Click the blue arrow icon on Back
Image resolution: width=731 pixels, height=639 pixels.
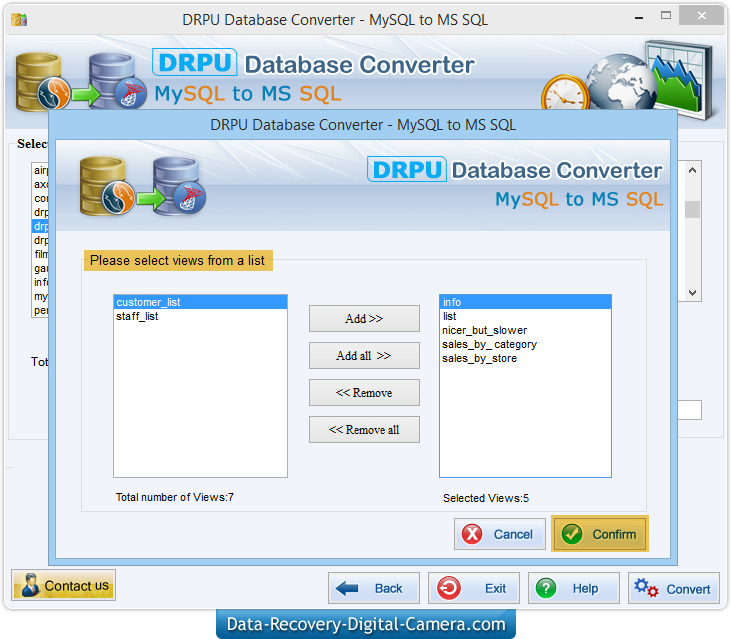[347, 588]
